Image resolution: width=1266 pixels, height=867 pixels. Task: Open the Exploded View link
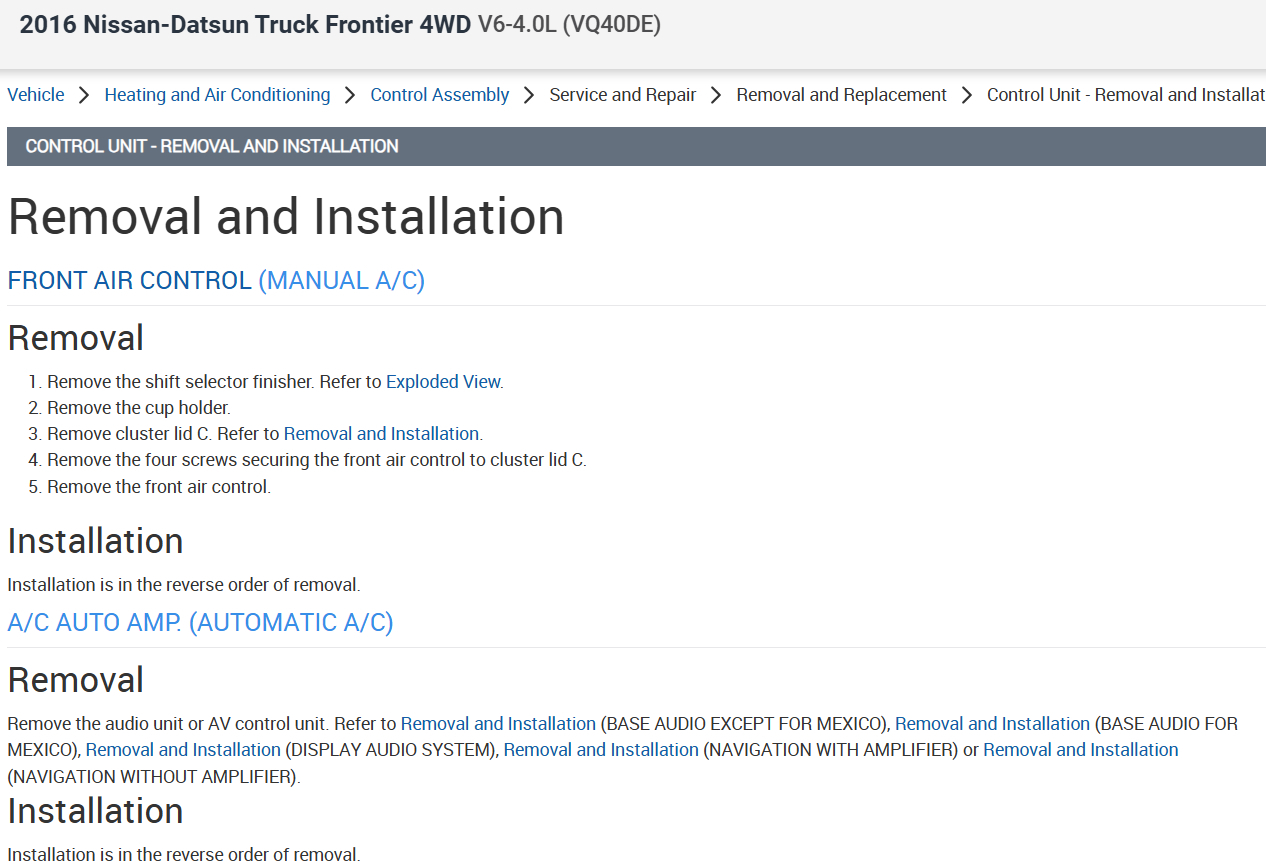click(443, 382)
